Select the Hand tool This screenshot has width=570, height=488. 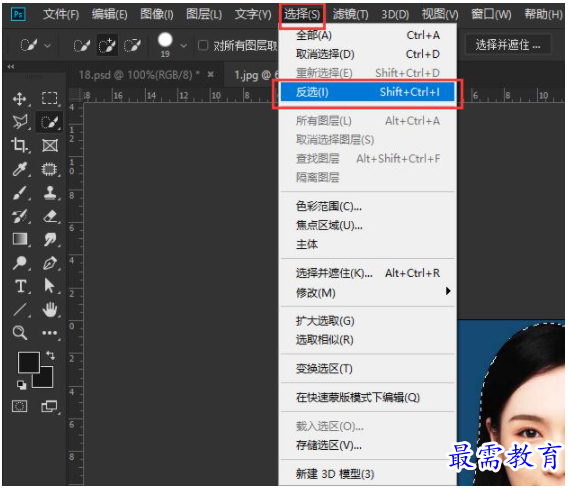49,309
